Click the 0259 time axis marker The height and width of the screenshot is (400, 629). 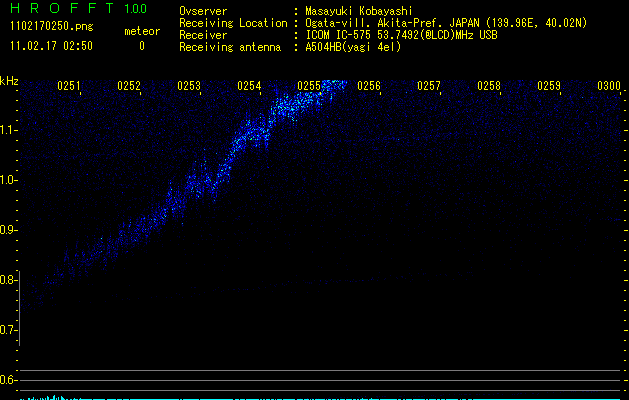click(x=549, y=86)
